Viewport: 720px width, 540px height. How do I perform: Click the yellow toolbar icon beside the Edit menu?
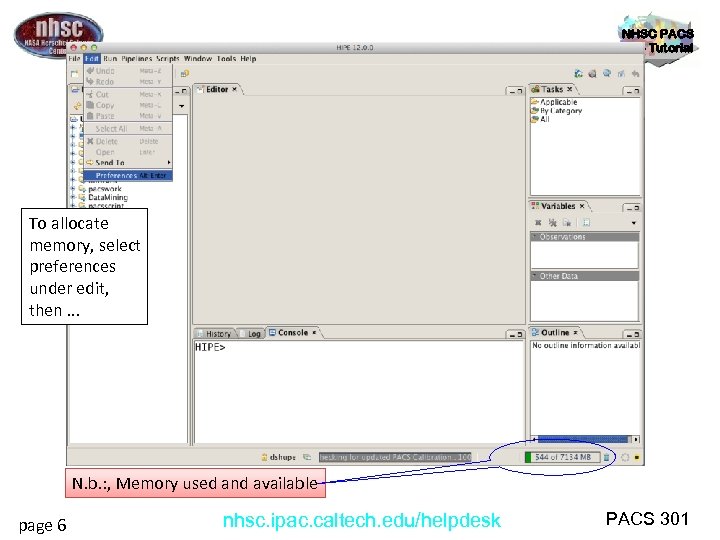click(x=185, y=74)
